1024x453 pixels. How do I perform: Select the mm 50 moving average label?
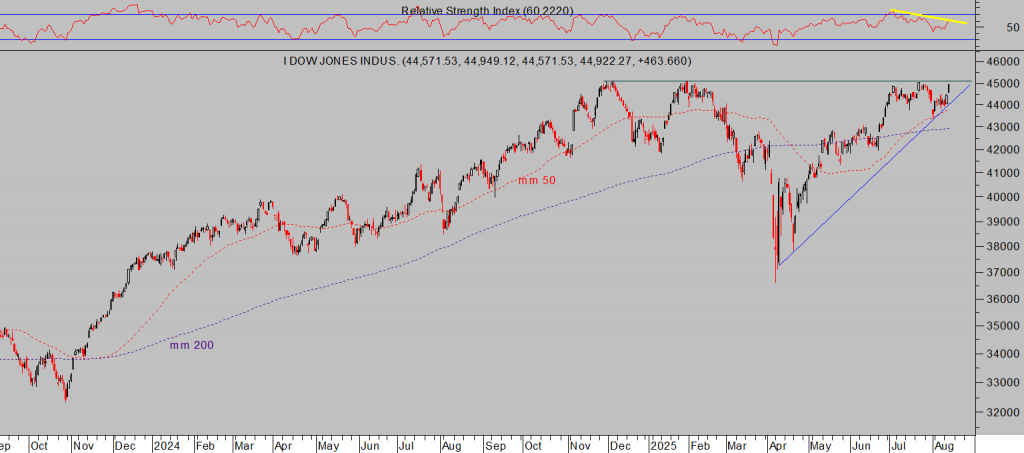[x=537, y=180]
